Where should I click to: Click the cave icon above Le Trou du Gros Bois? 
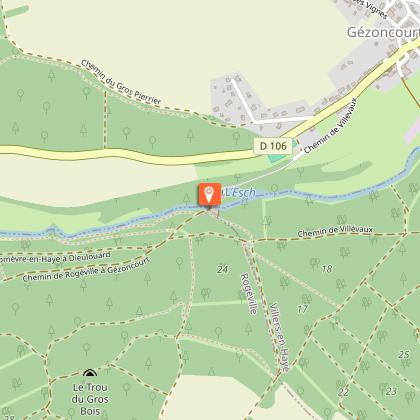pyautogui.click(x=90, y=373)
